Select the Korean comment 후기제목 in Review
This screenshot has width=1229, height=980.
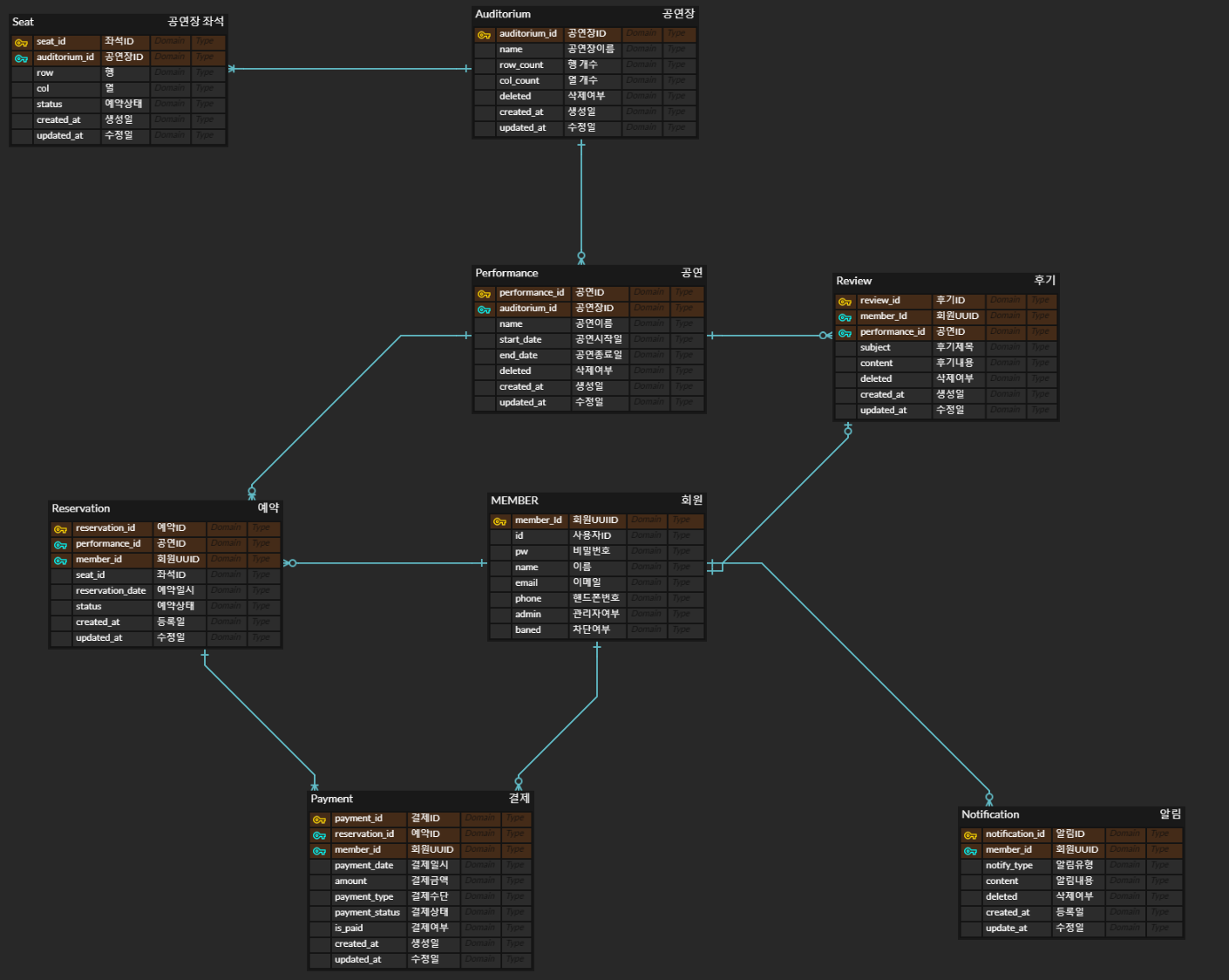point(954,348)
